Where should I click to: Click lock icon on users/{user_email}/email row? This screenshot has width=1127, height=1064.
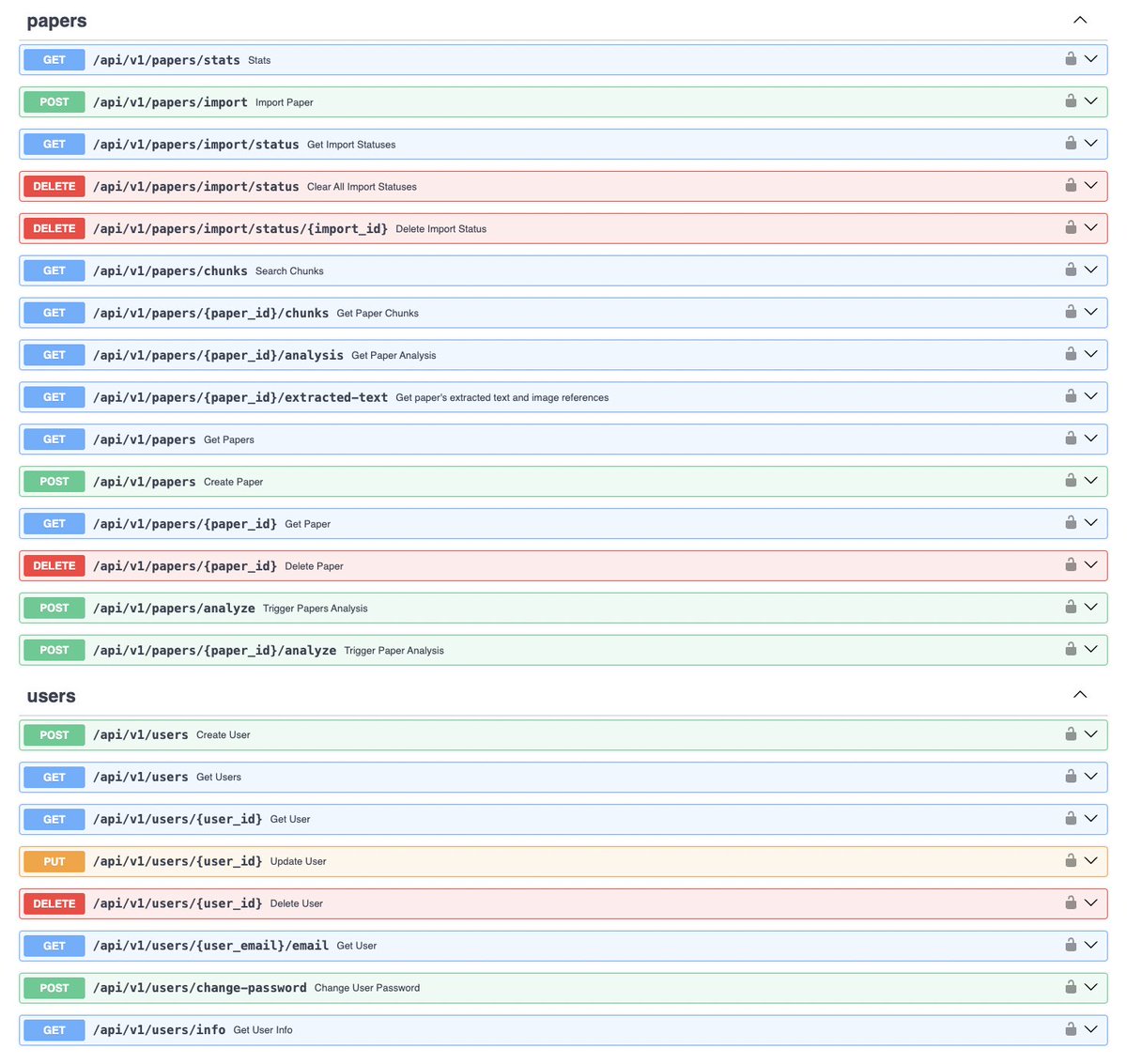(x=1071, y=946)
